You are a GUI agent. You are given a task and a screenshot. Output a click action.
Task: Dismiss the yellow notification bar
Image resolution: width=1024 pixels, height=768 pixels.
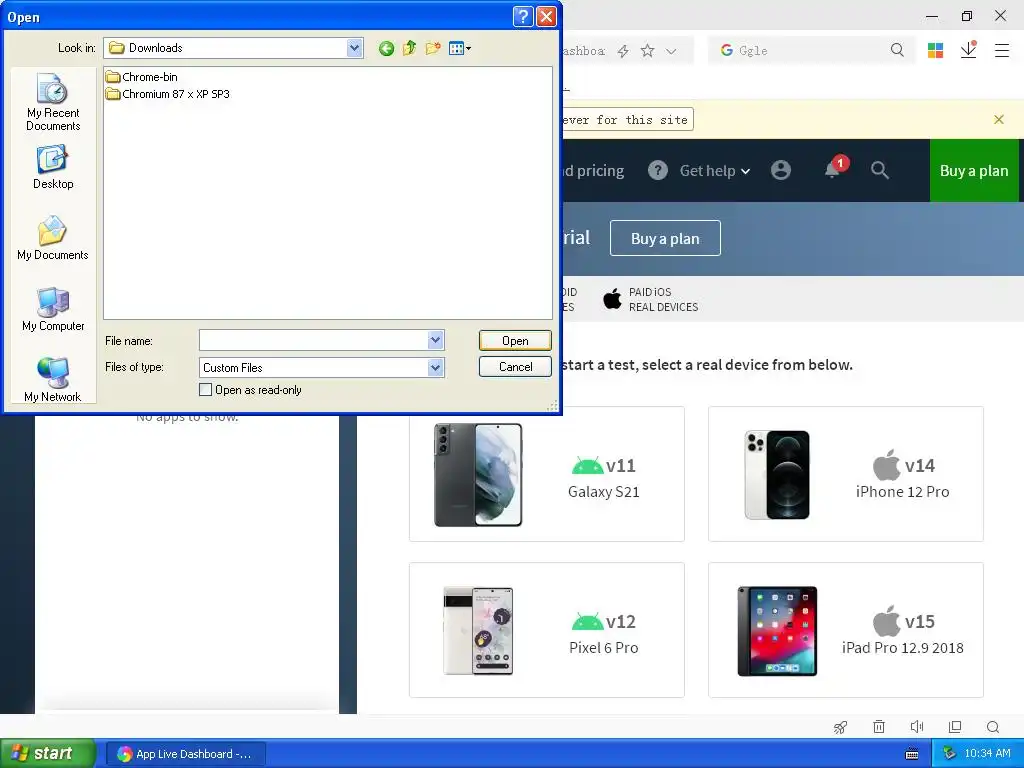pyautogui.click(x=999, y=120)
